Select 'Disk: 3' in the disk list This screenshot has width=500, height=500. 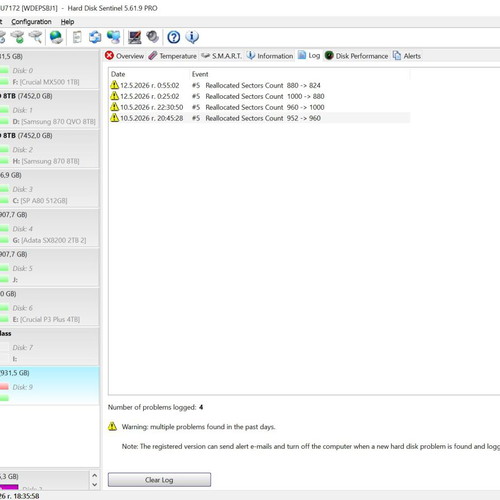click(x=23, y=189)
